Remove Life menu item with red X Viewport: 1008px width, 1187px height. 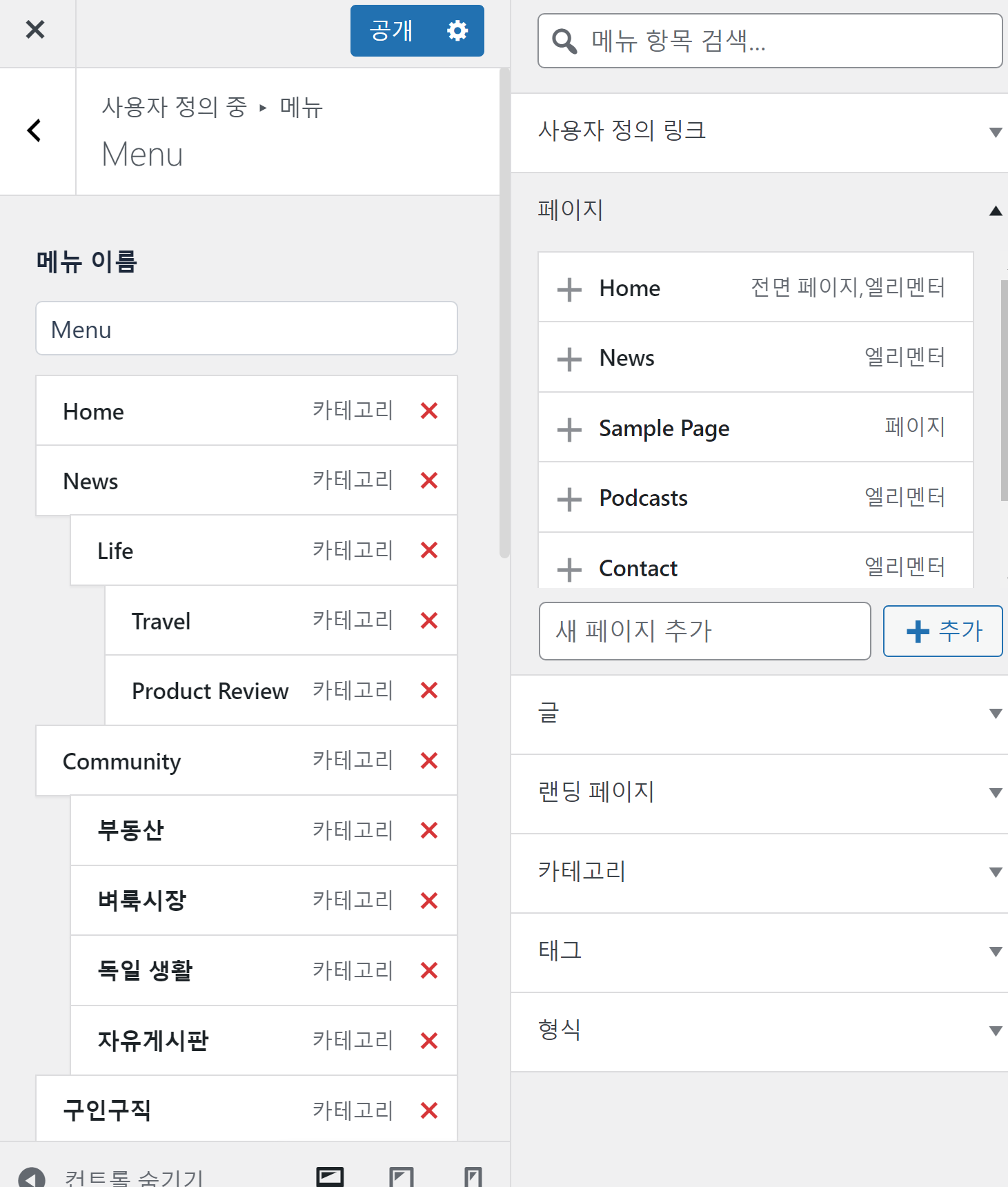pyautogui.click(x=429, y=550)
